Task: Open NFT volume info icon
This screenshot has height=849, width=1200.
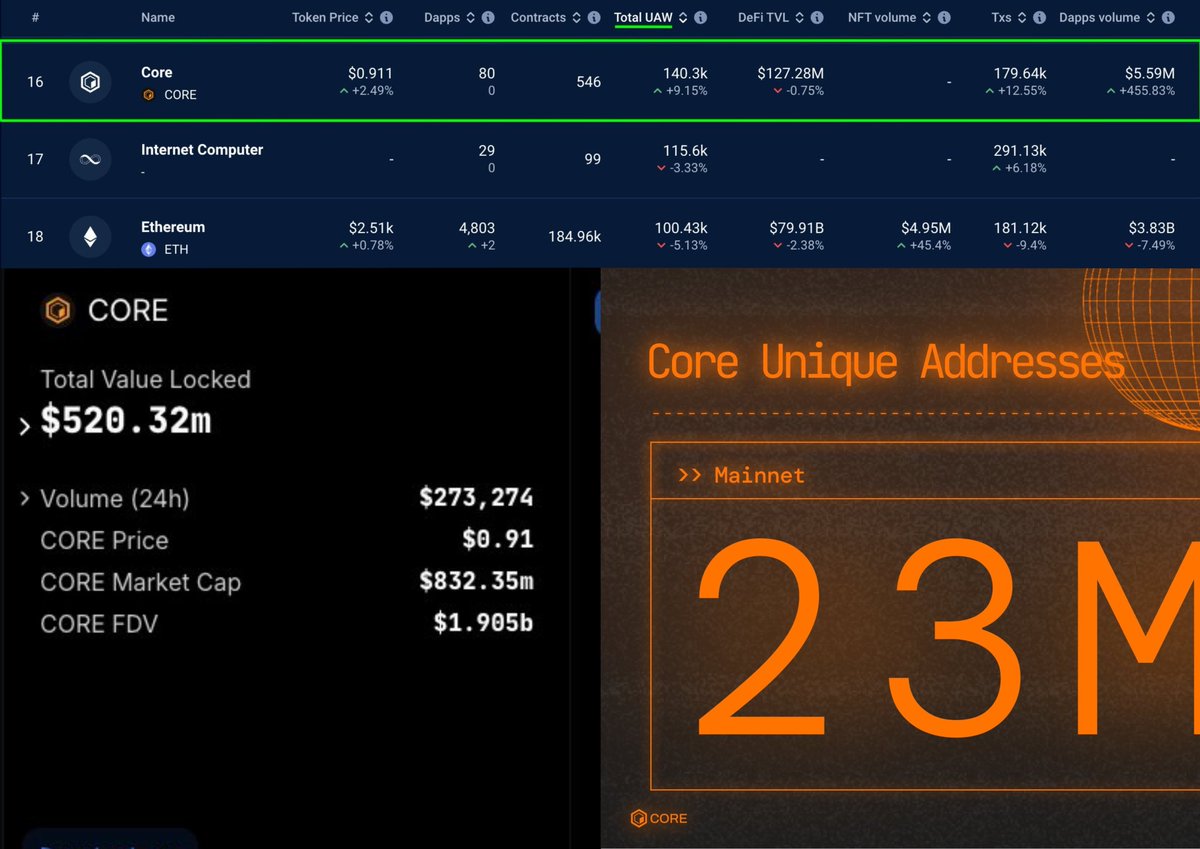Action: point(945,18)
